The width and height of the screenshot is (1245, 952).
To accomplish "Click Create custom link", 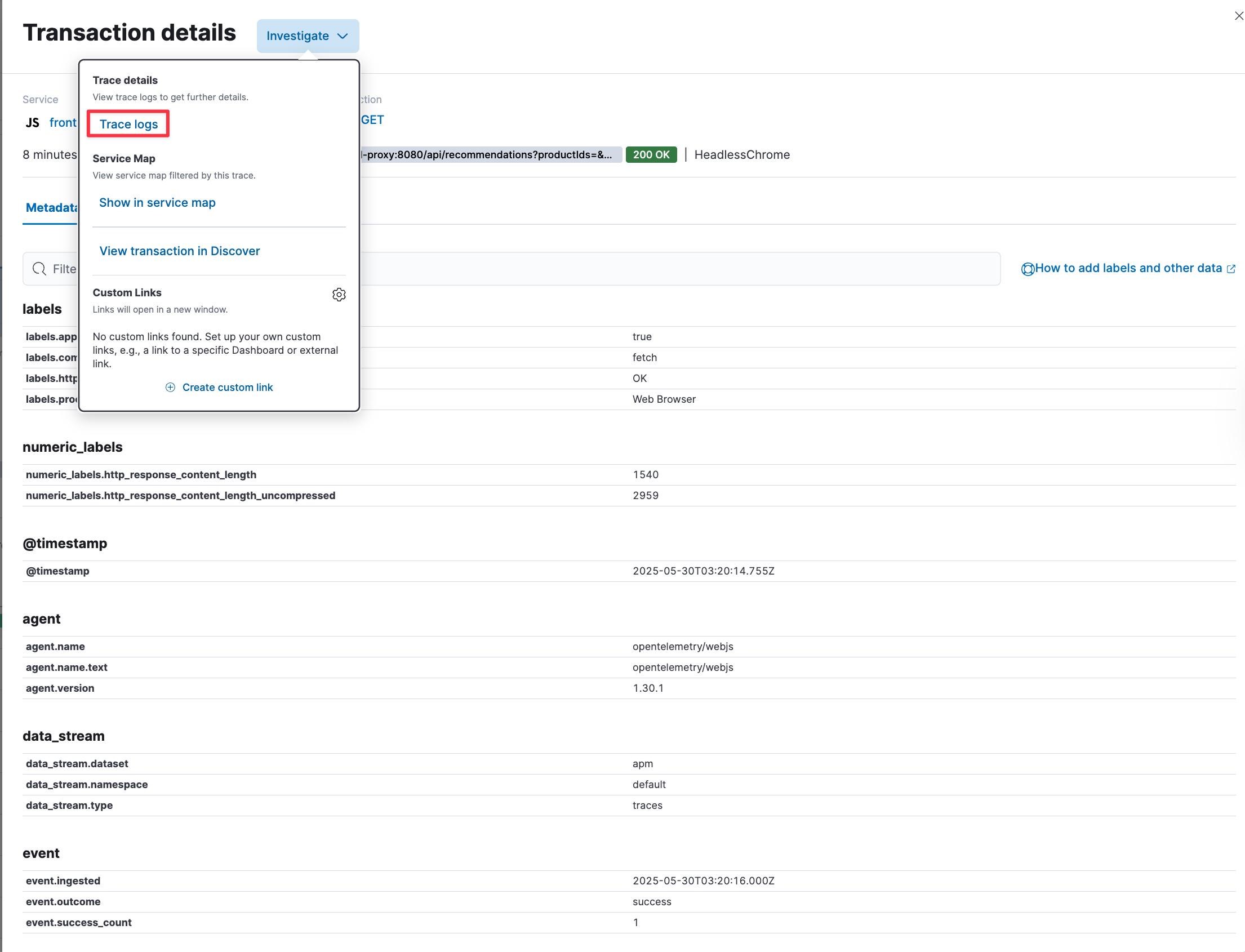I will click(x=227, y=388).
